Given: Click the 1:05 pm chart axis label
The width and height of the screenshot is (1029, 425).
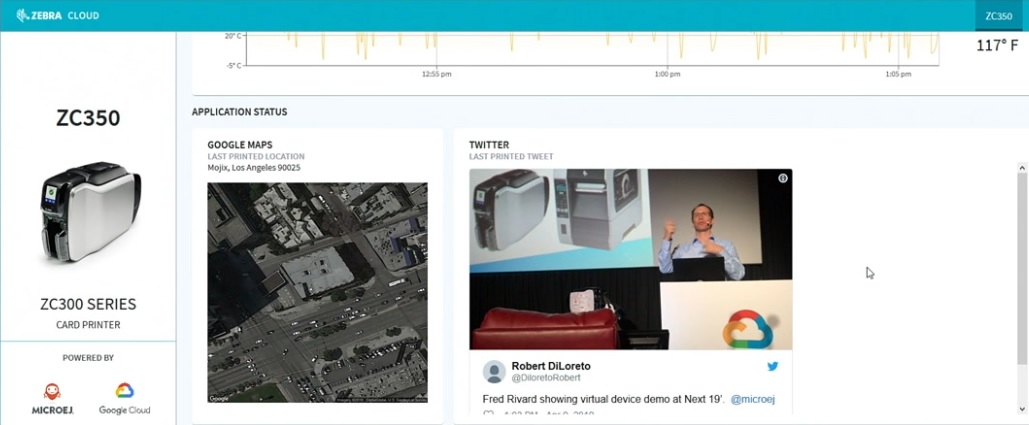Looking at the screenshot, I should point(898,74).
